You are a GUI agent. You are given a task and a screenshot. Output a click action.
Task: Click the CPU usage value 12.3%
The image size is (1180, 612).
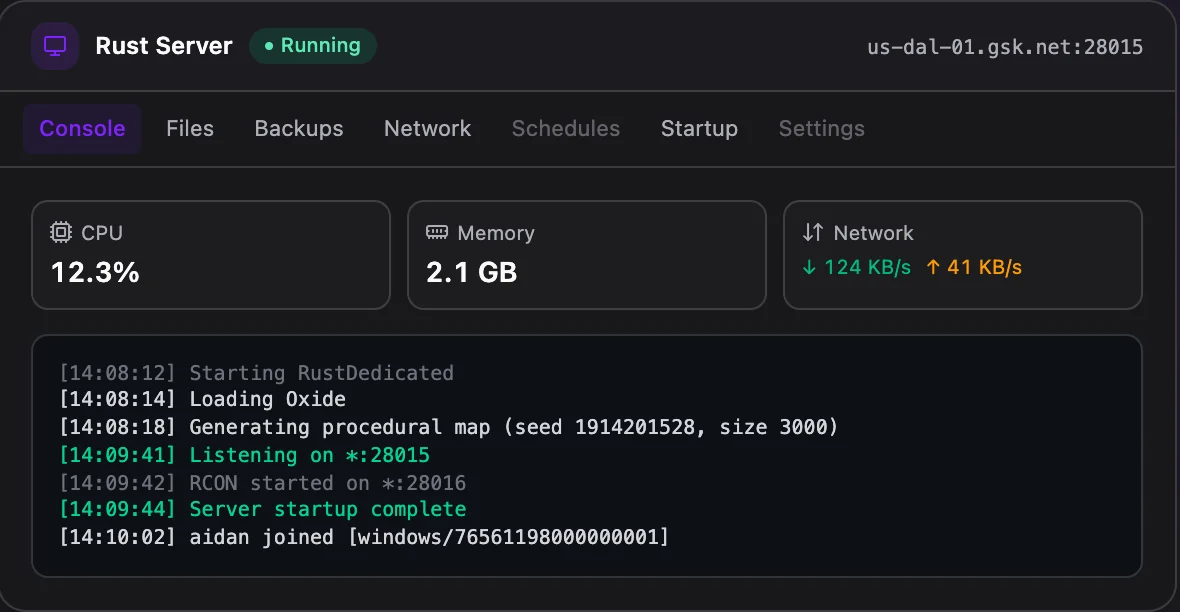tap(96, 273)
